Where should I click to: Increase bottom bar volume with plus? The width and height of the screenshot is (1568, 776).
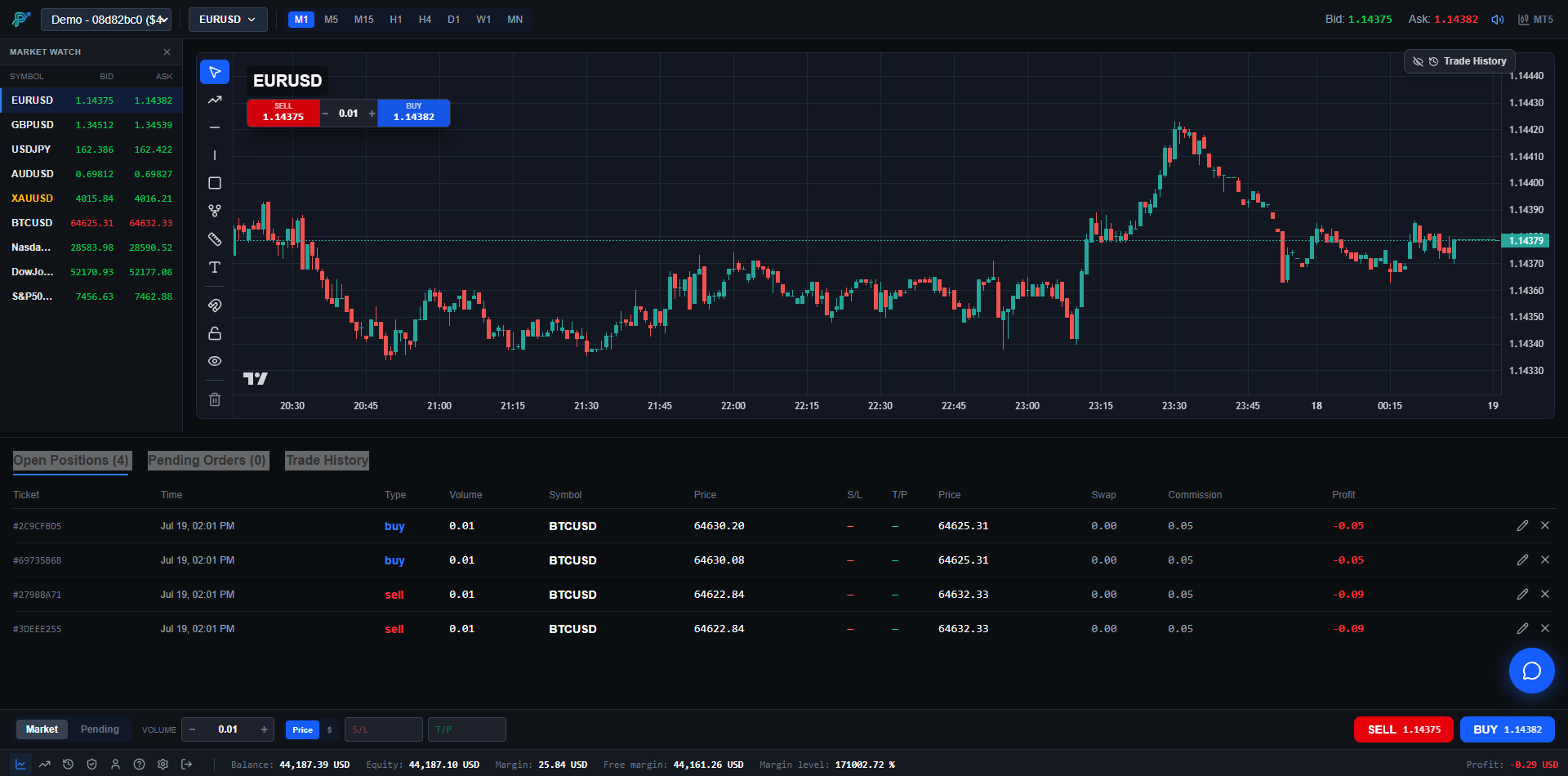coord(264,729)
